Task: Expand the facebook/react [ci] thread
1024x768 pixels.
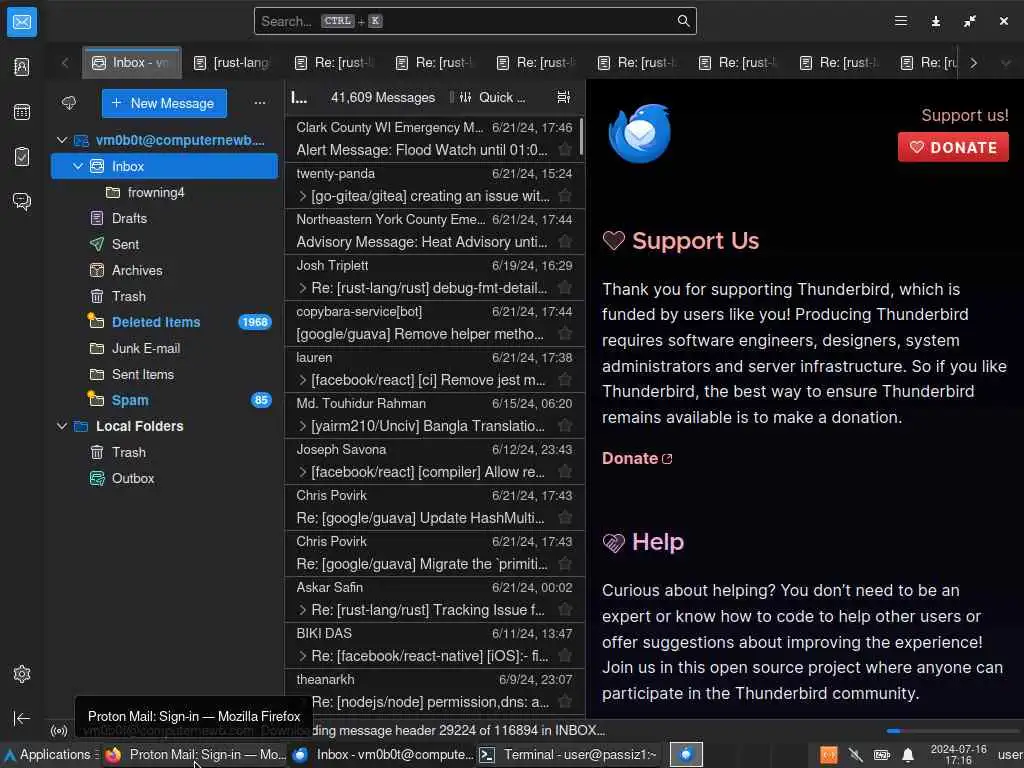Action: tap(302, 380)
